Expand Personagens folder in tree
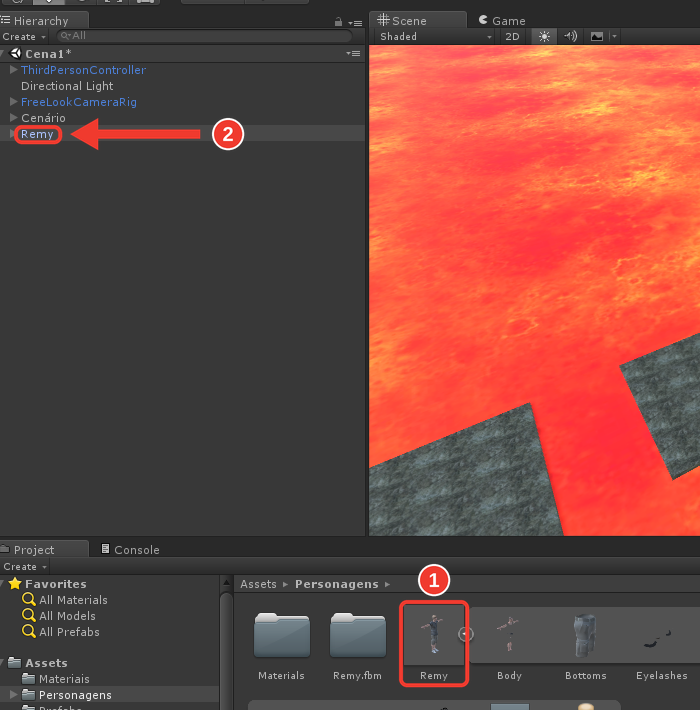 (14, 694)
